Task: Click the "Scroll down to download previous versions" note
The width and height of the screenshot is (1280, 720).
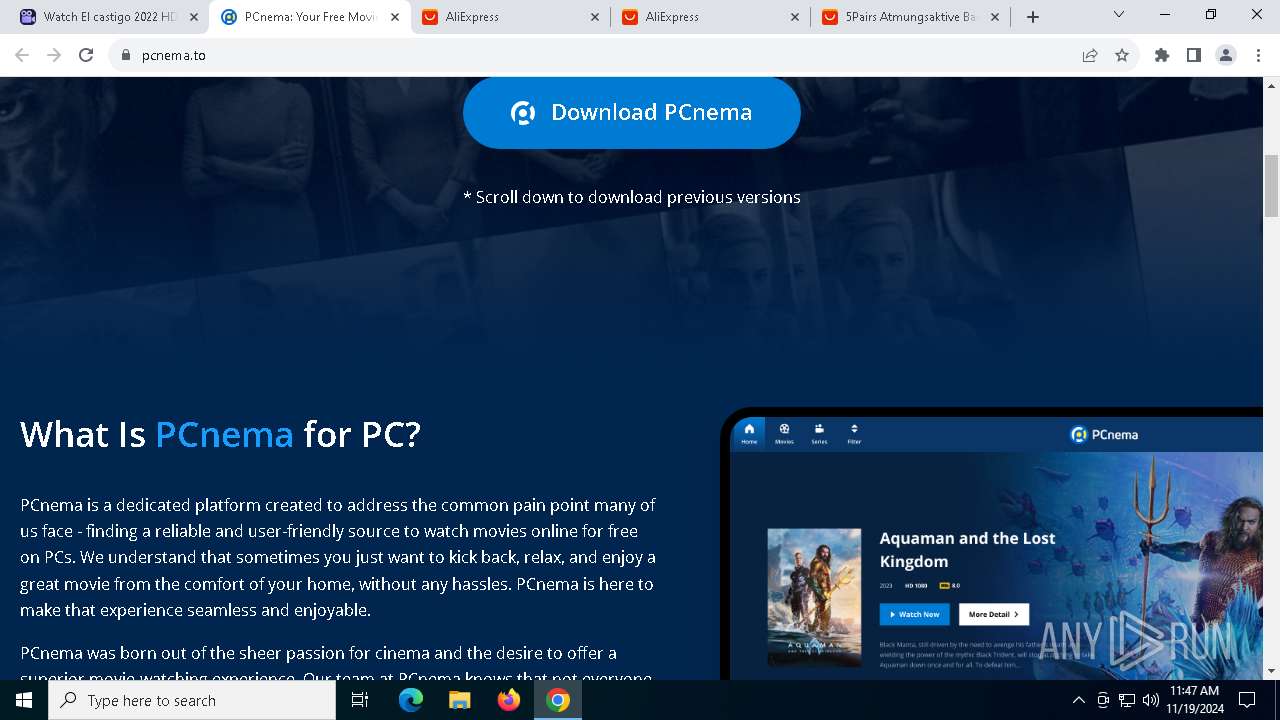Action: tap(632, 197)
